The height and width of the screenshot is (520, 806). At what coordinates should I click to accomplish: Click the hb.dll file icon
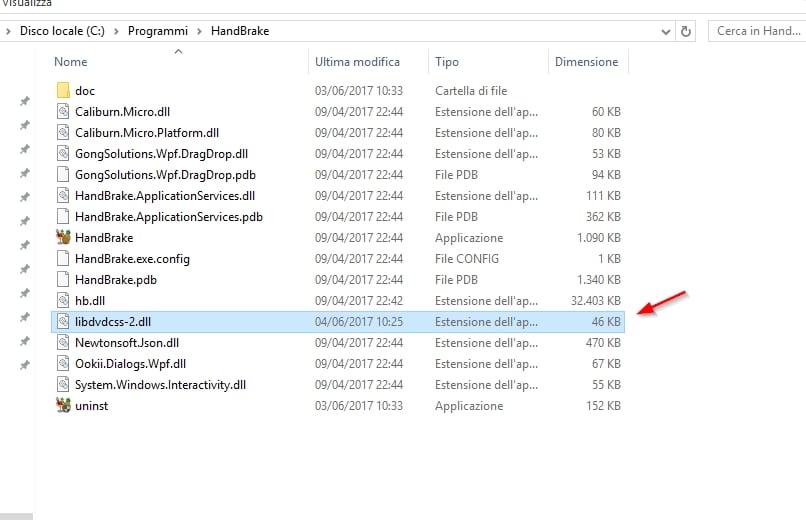63,301
